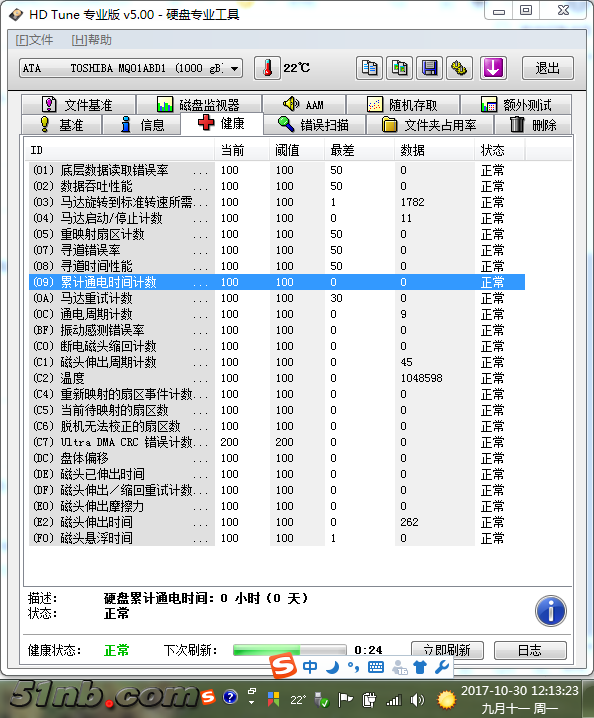Click the 22° temperature tray icon

[298, 700]
